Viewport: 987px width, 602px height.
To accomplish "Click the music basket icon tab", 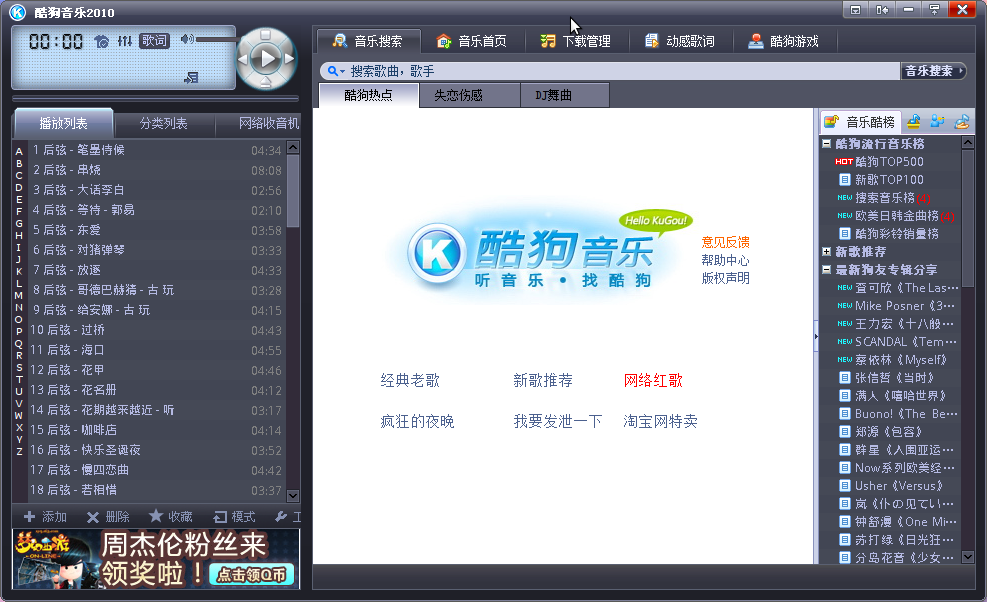I will (x=914, y=121).
